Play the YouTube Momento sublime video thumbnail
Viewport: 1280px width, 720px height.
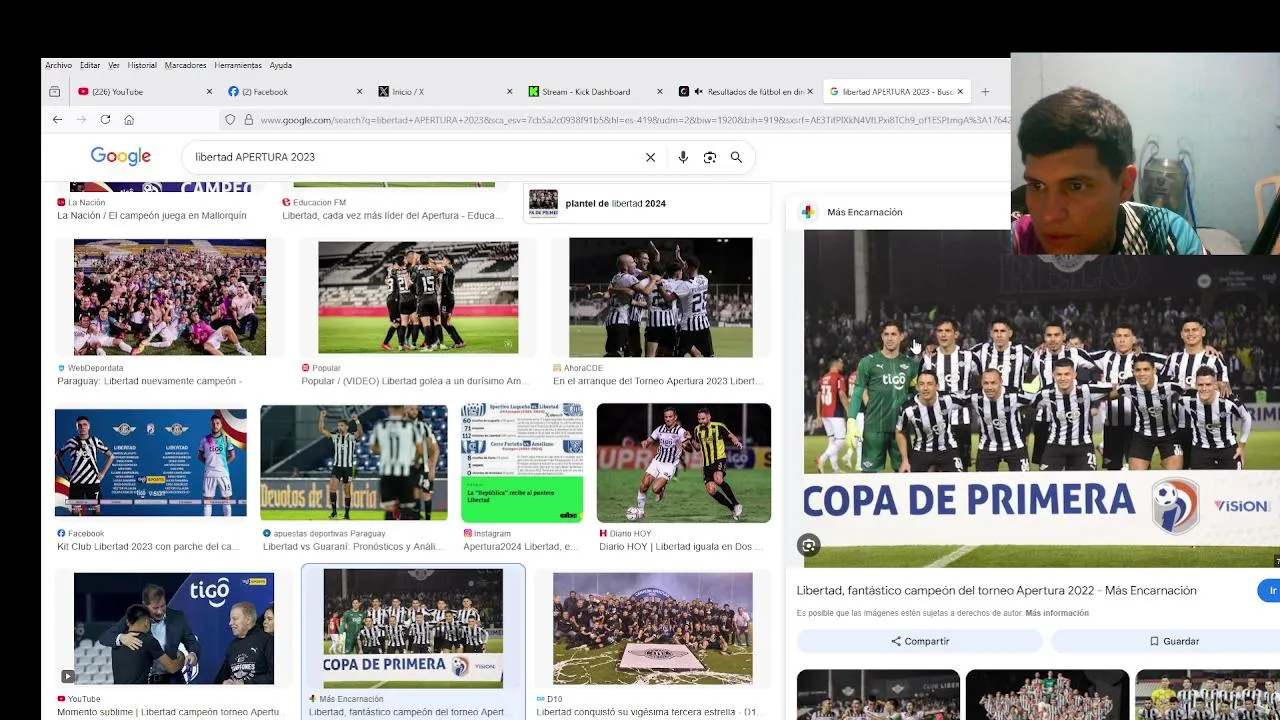pyautogui.click(x=174, y=628)
